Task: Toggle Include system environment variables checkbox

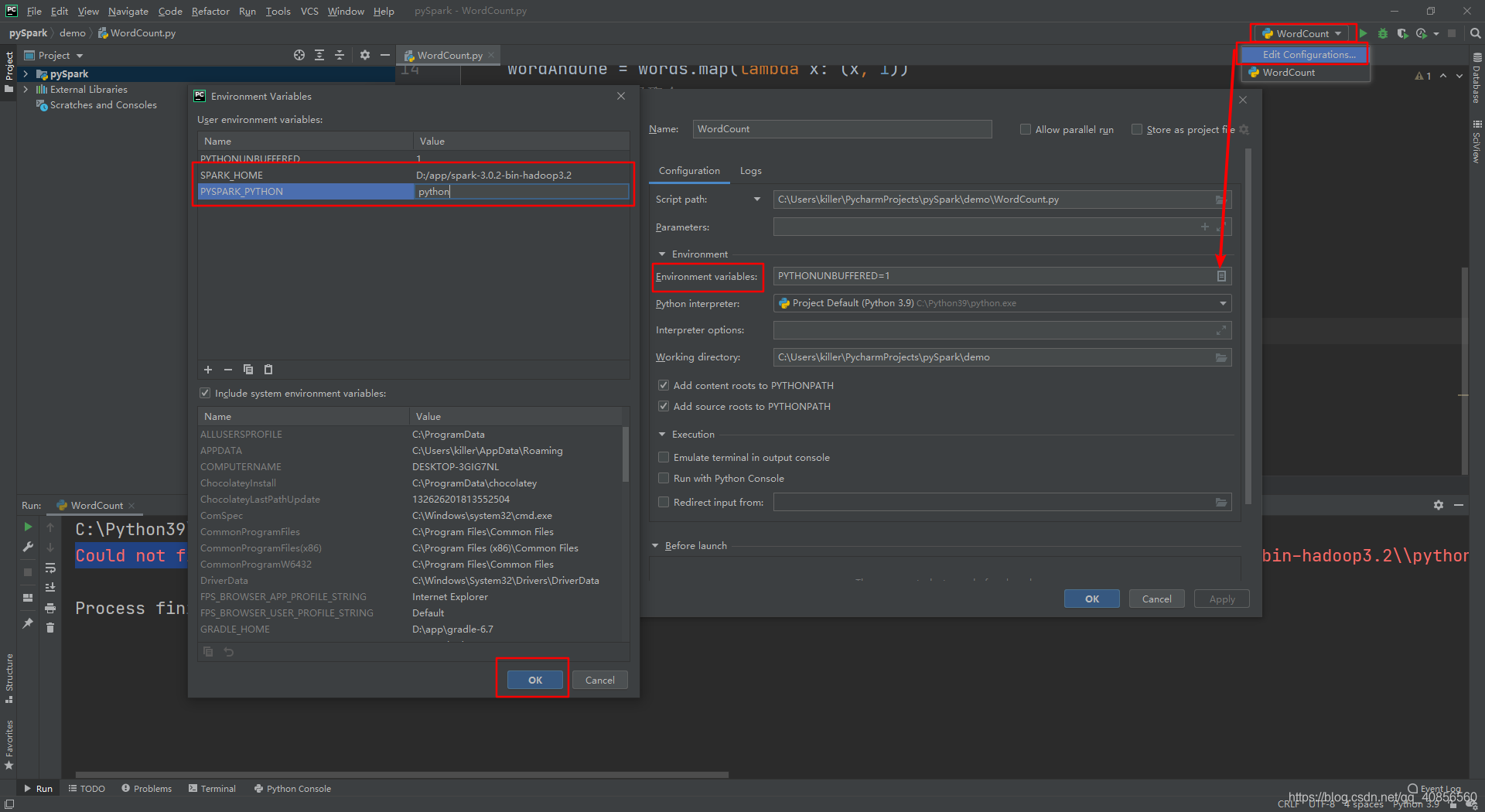Action: (x=205, y=393)
